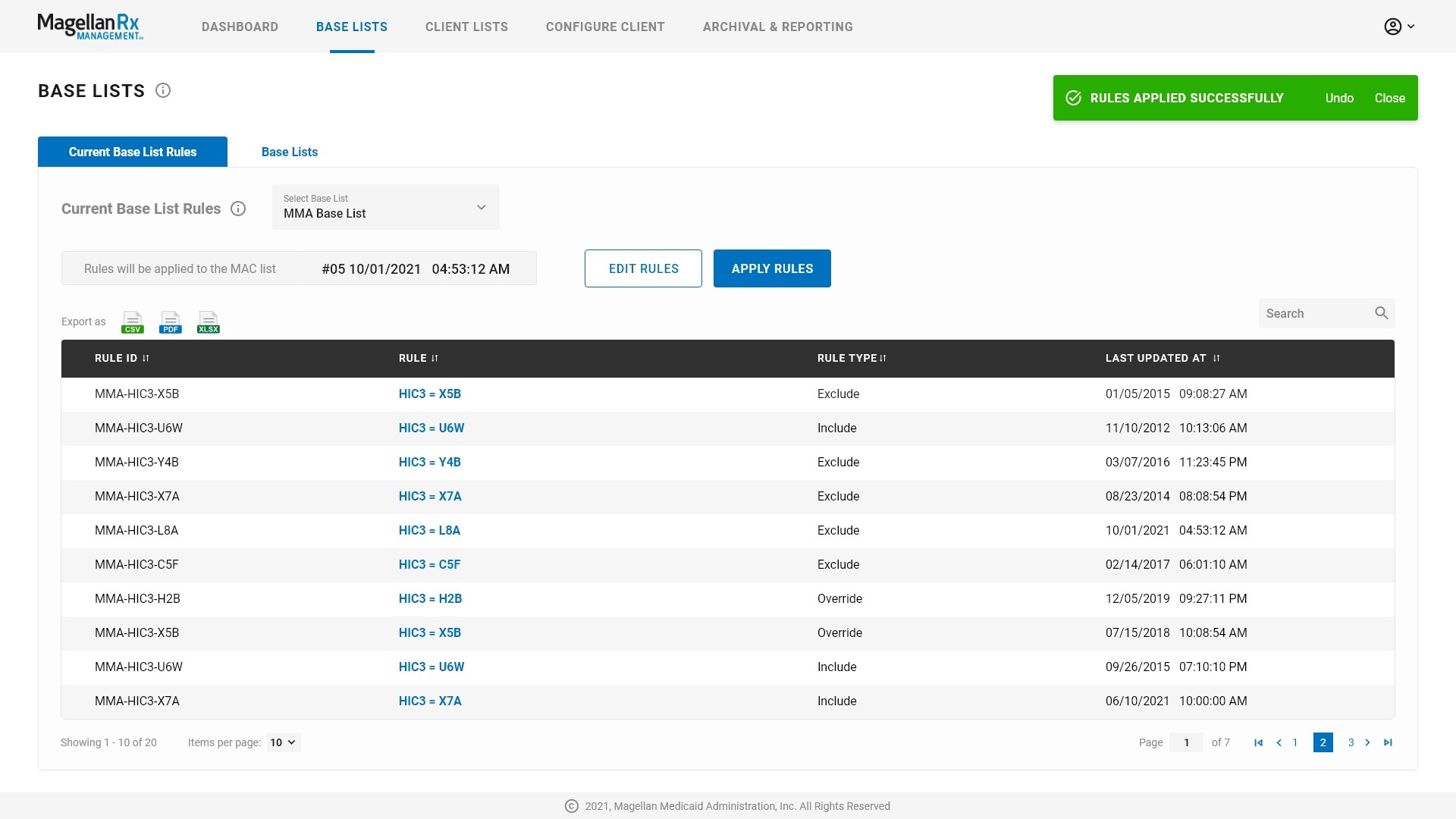
Task: Click the Edit Rules button
Action: (x=643, y=268)
